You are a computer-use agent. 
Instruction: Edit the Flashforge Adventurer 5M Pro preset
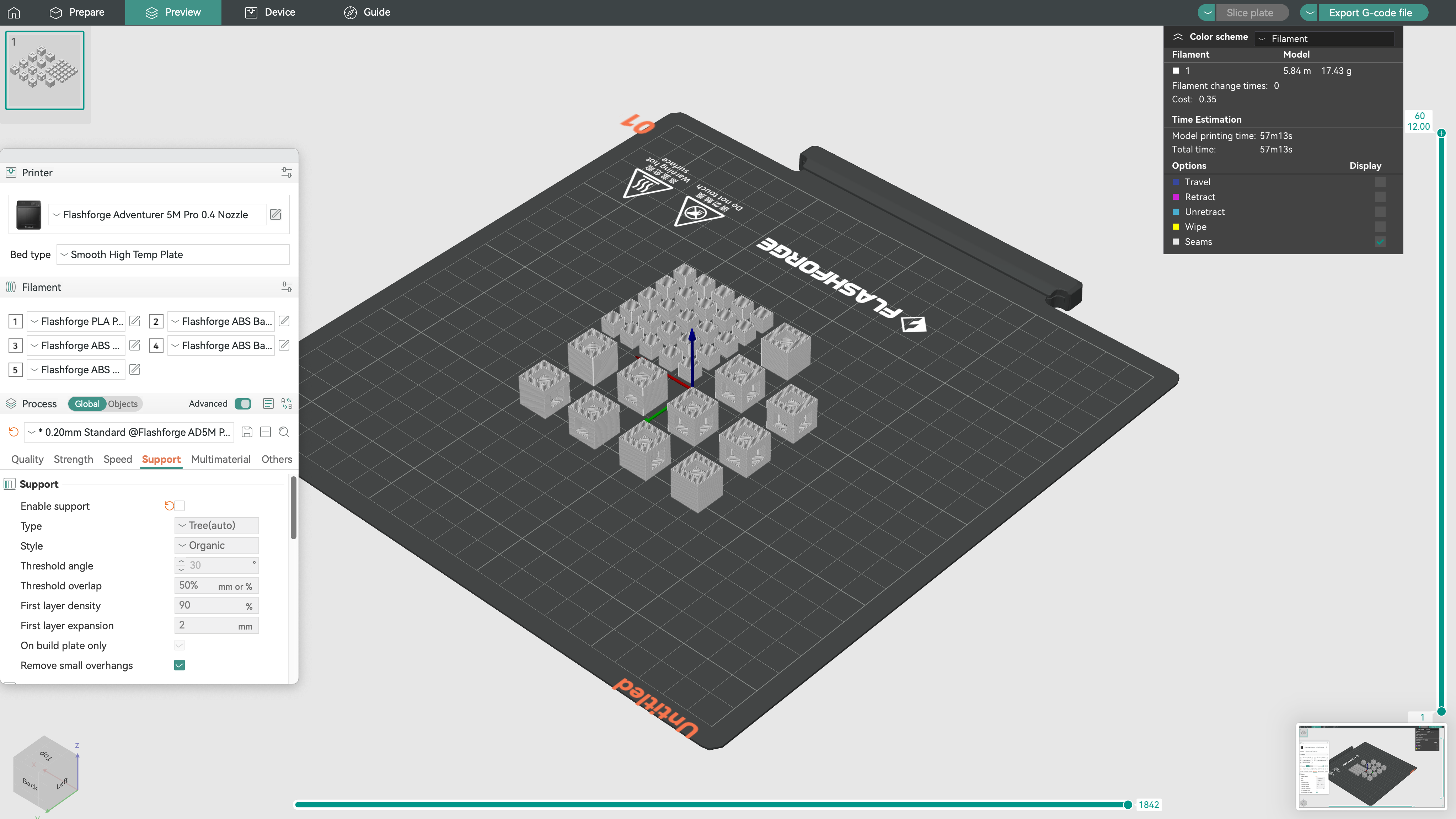pyautogui.click(x=276, y=214)
